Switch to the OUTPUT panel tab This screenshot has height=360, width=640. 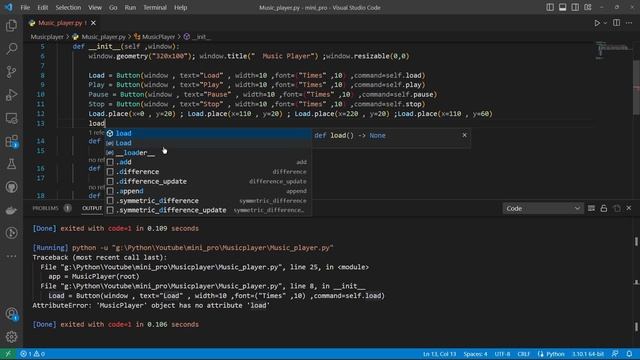tap(92, 208)
